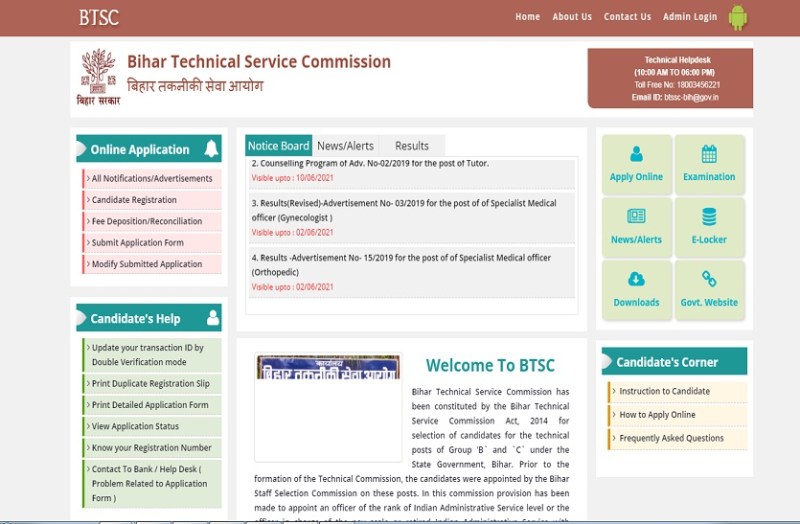Switch to the Results tab
The width and height of the screenshot is (800, 524).
pyautogui.click(x=411, y=146)
